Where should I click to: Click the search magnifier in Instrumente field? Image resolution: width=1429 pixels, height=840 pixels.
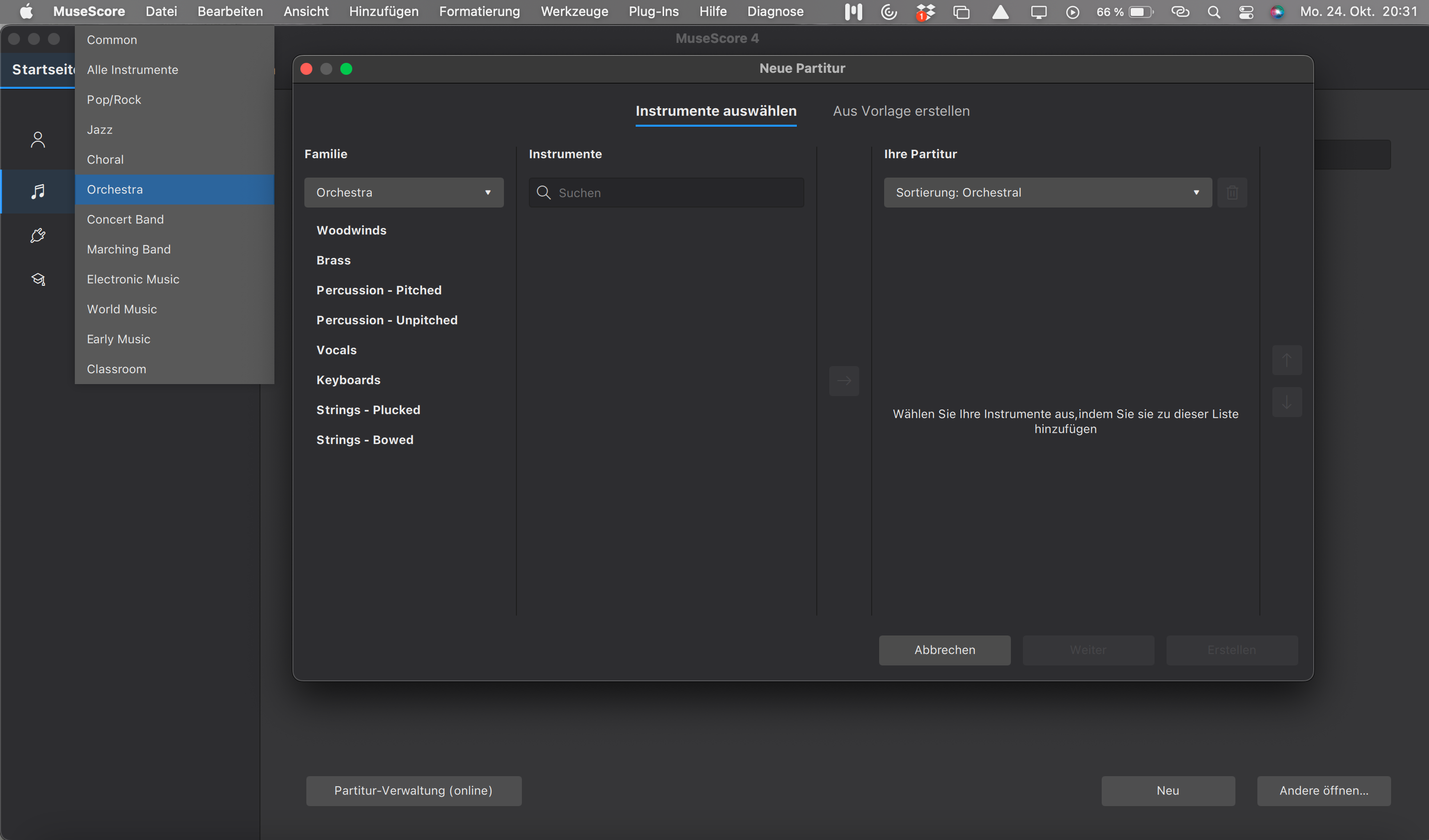click(x=543, y=193)
